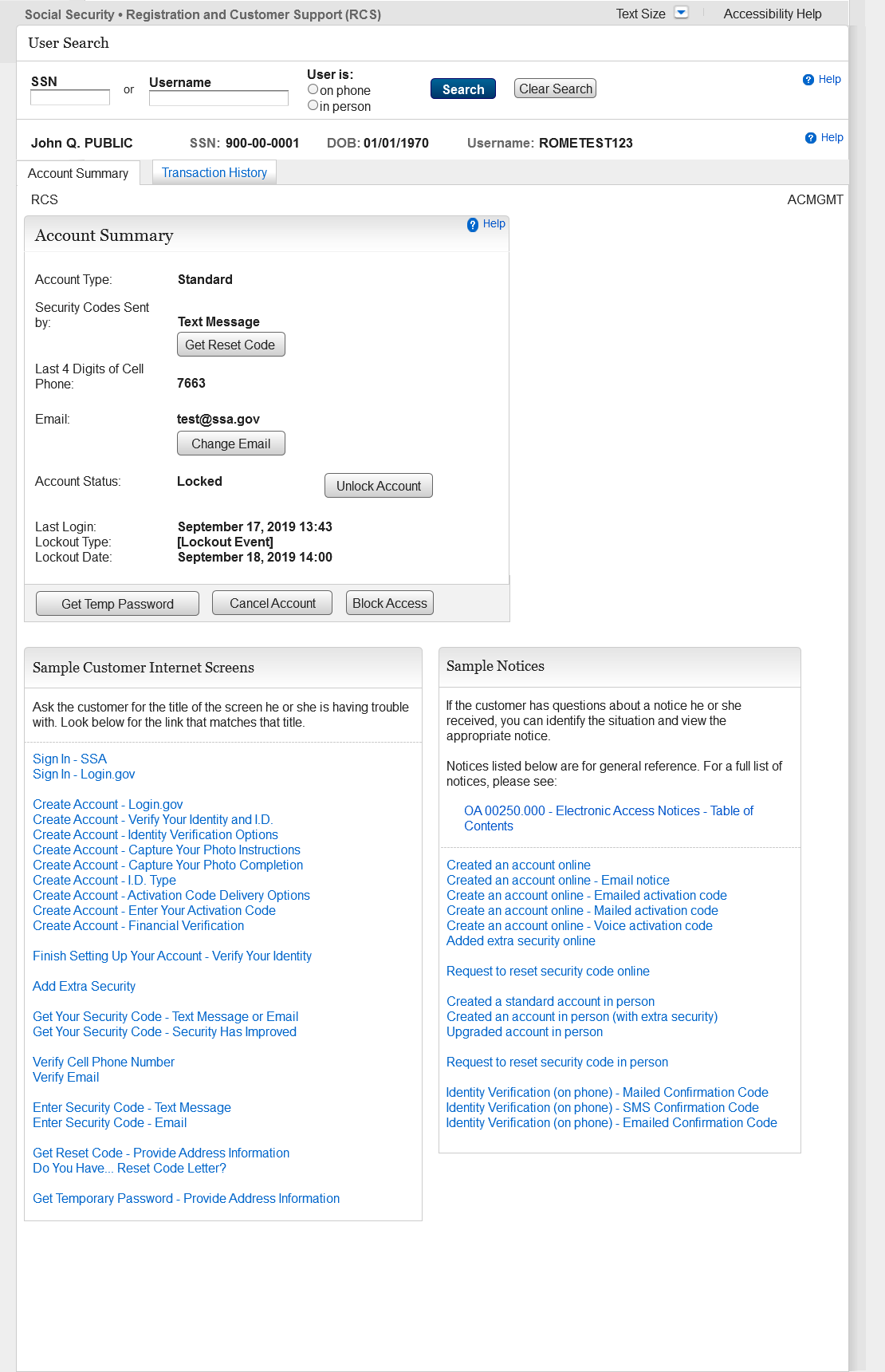Switch to the Account Summary tab
Image resolution: width=885 pixels, height=1372 pixels.
coord(78,173)
